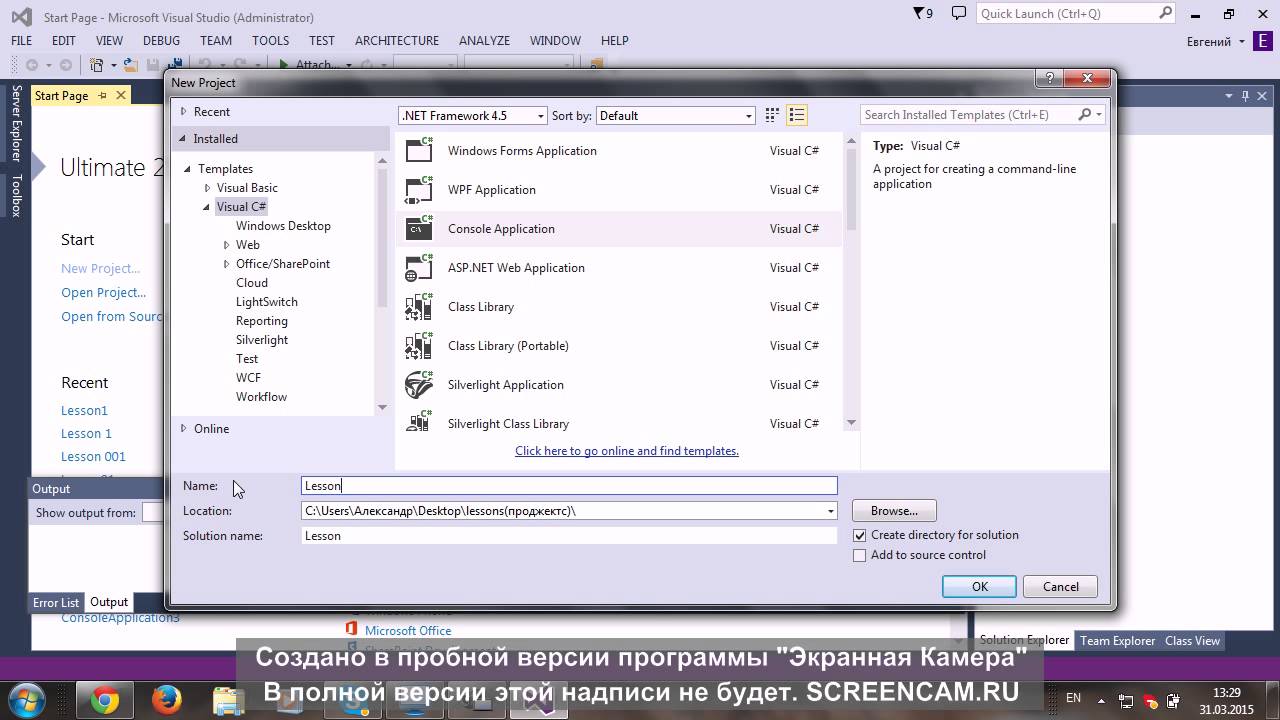Screen dimensions: 1280x720
Task: Open the file explorer taskbar icon
Action: click(228, 700)
